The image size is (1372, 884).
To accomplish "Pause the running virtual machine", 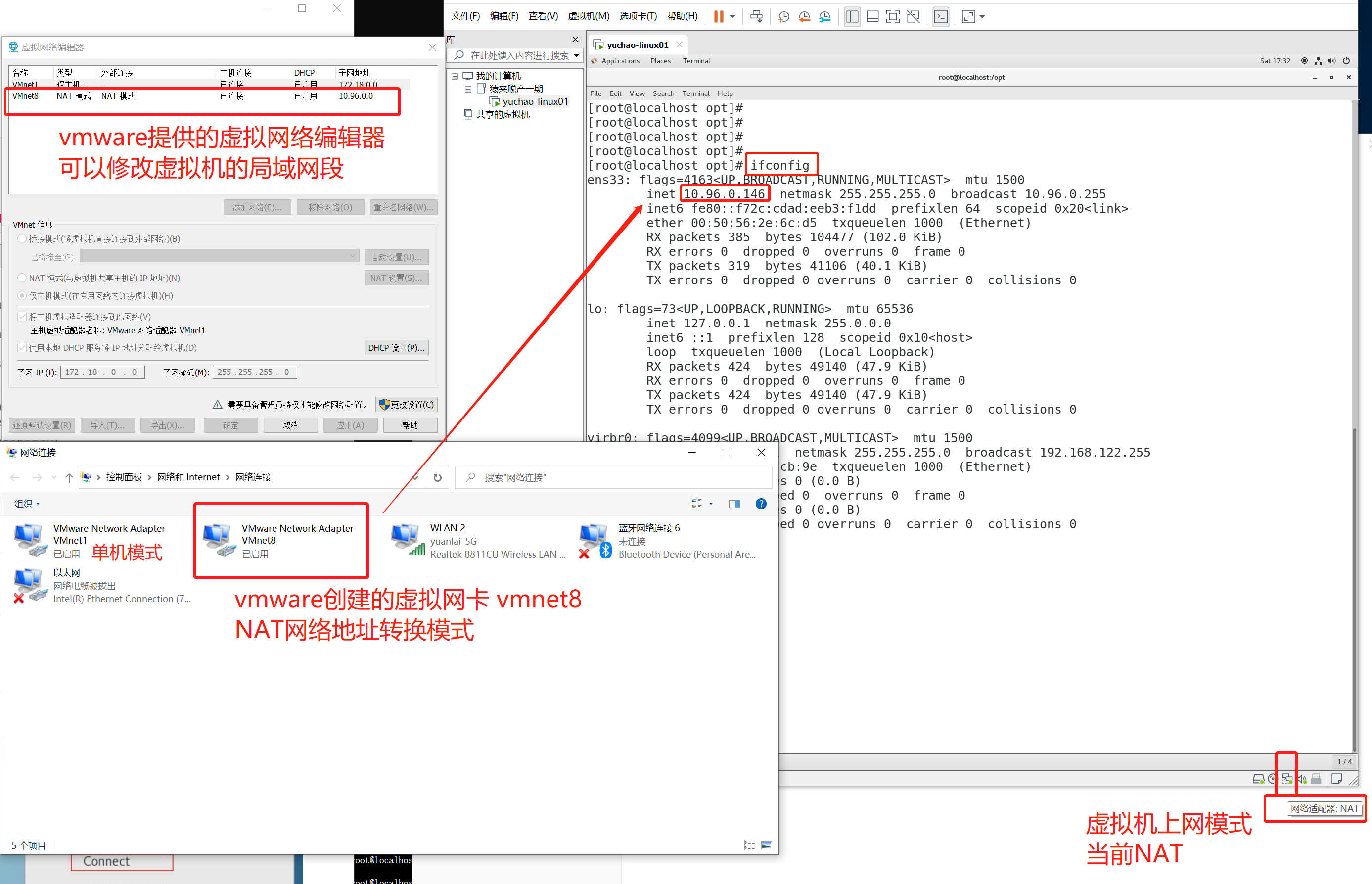I will [718, 17].
